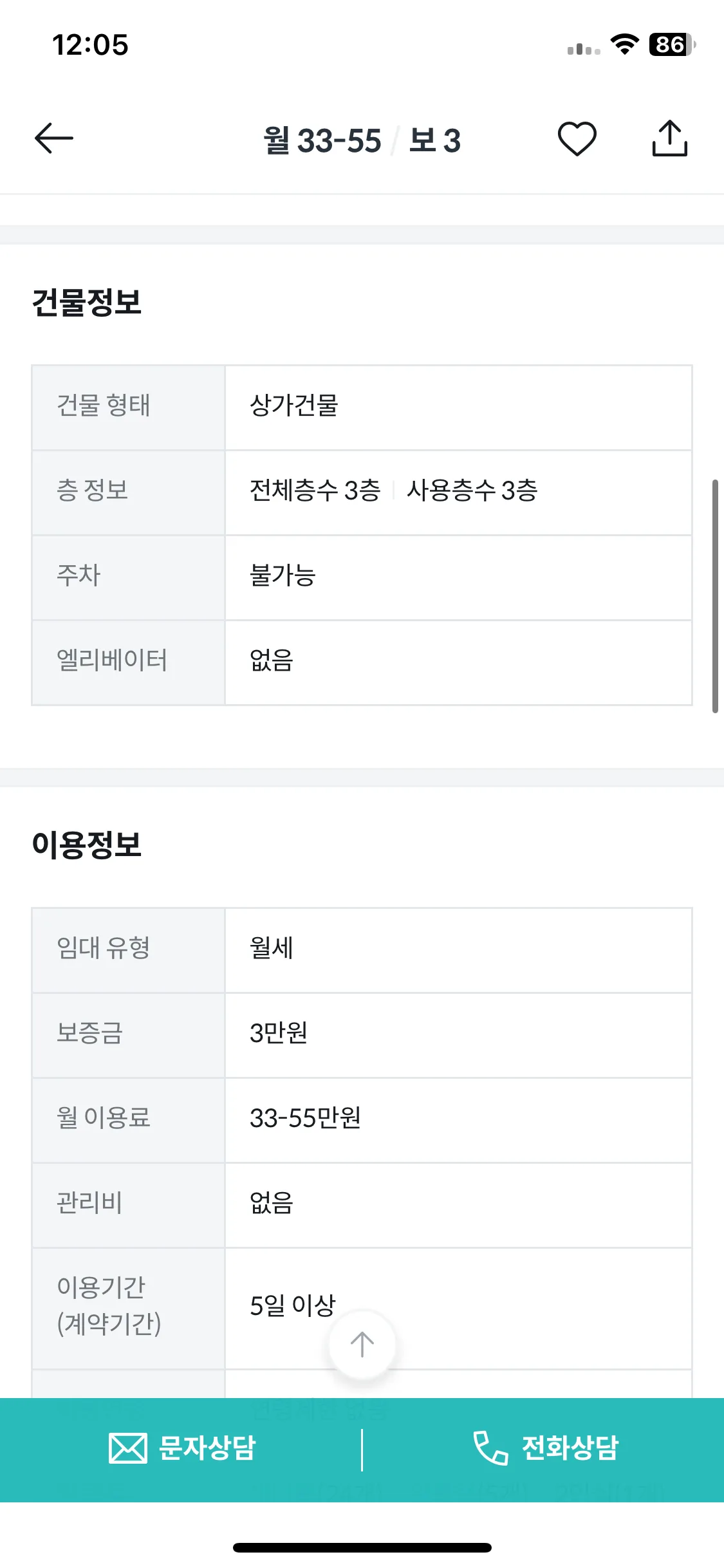This screenshot has height=1568, width=724.
Task: Tap the 사용층수 3층 value
Action: click(x=472, y=490)
